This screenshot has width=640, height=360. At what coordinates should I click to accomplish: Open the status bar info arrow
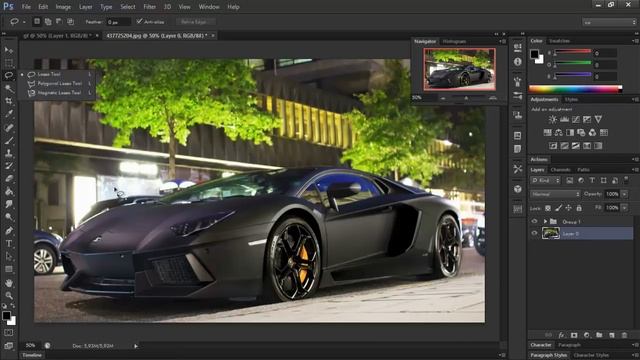click(136, 346)
